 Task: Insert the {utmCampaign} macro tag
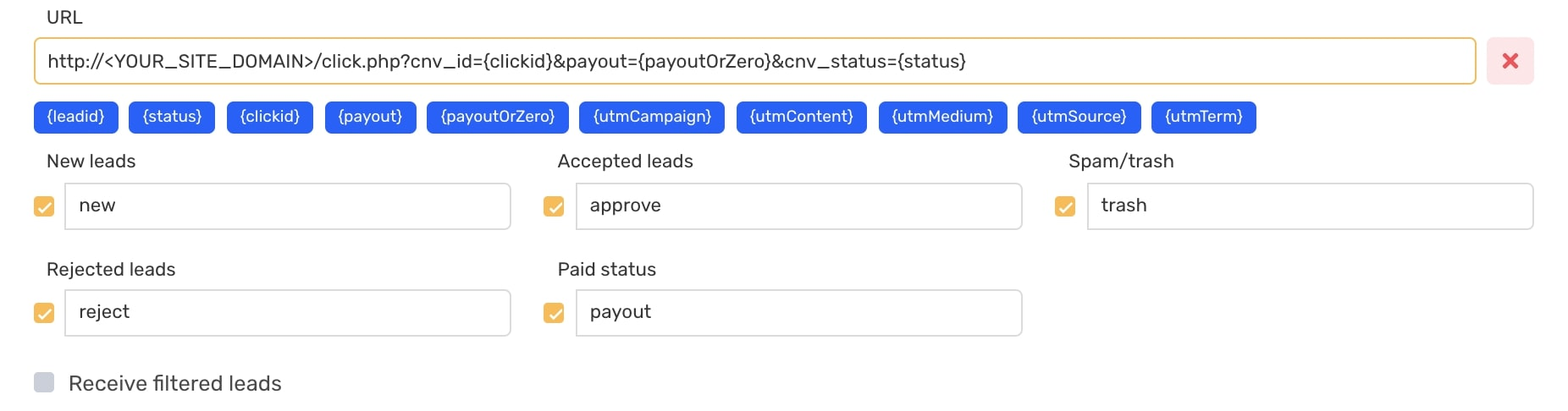[652, 117]
